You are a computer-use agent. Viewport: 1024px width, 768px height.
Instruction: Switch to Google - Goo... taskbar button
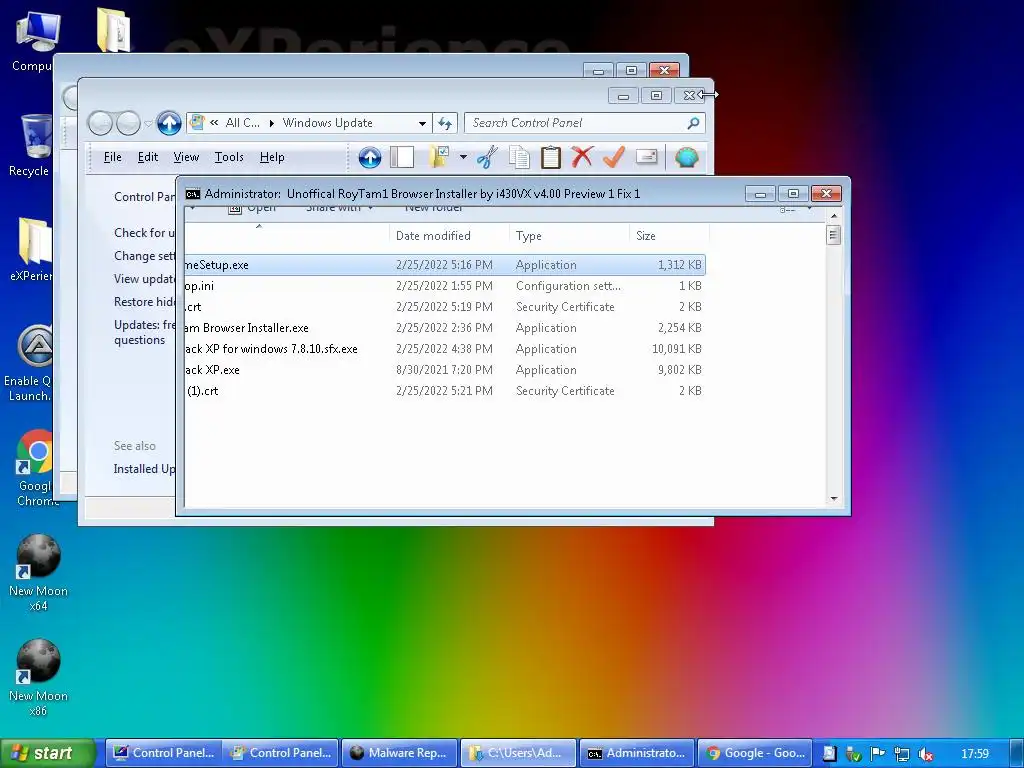(x=755, y=753)
